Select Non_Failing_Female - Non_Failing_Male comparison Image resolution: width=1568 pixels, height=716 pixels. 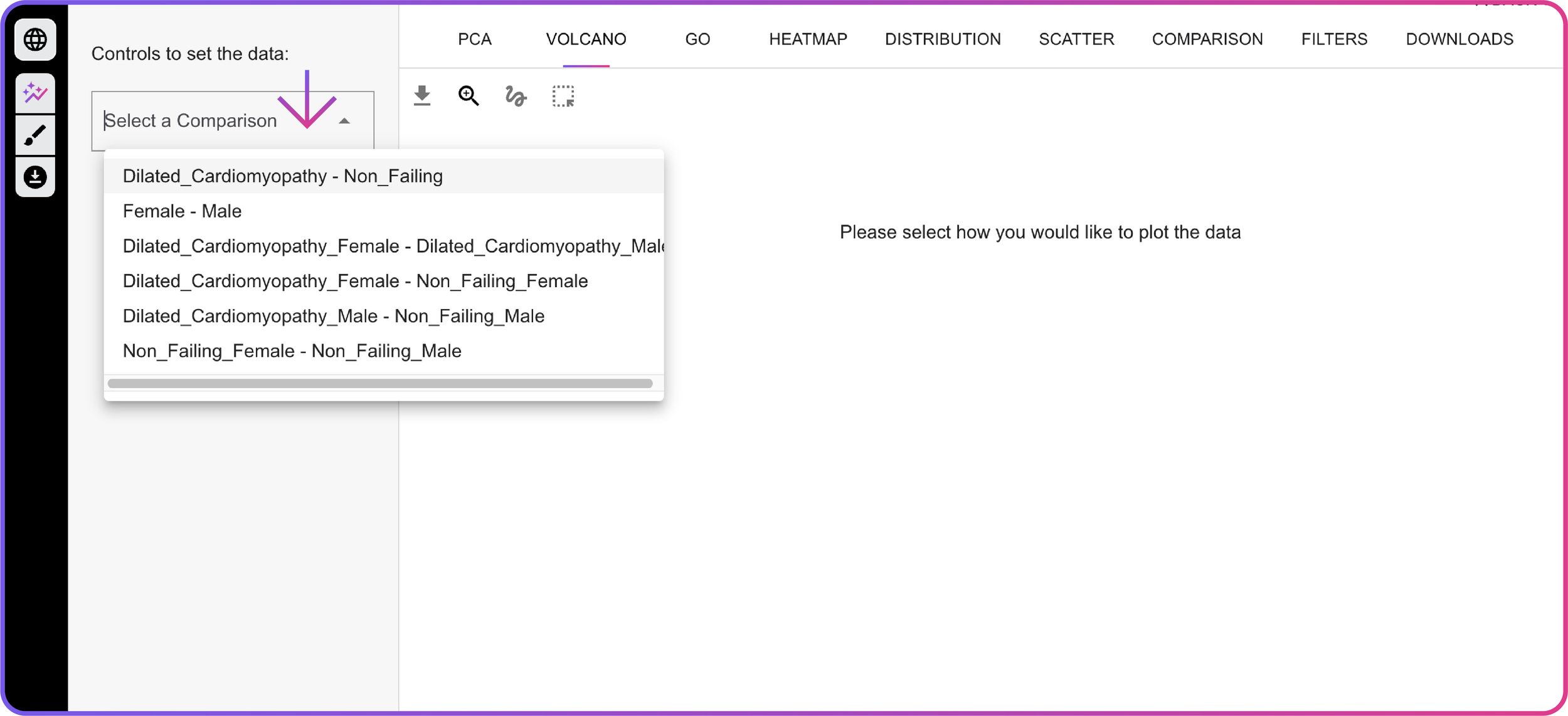(292, 351)
